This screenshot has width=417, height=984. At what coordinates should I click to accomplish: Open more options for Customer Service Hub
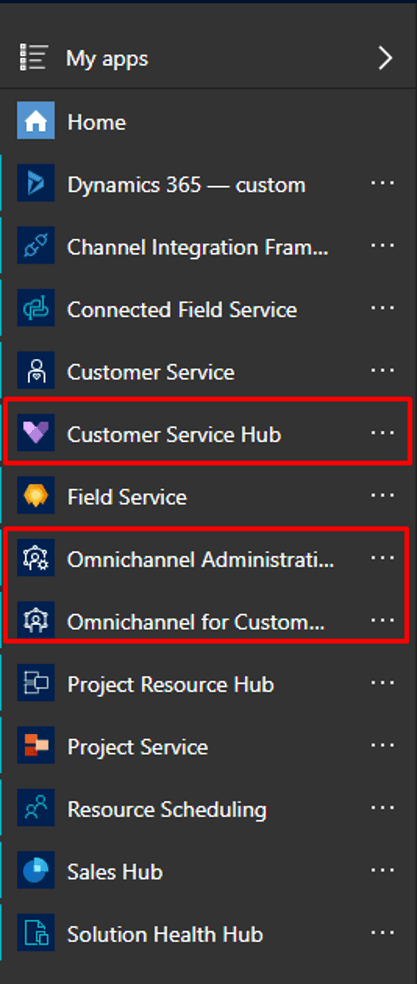(382, 433)
